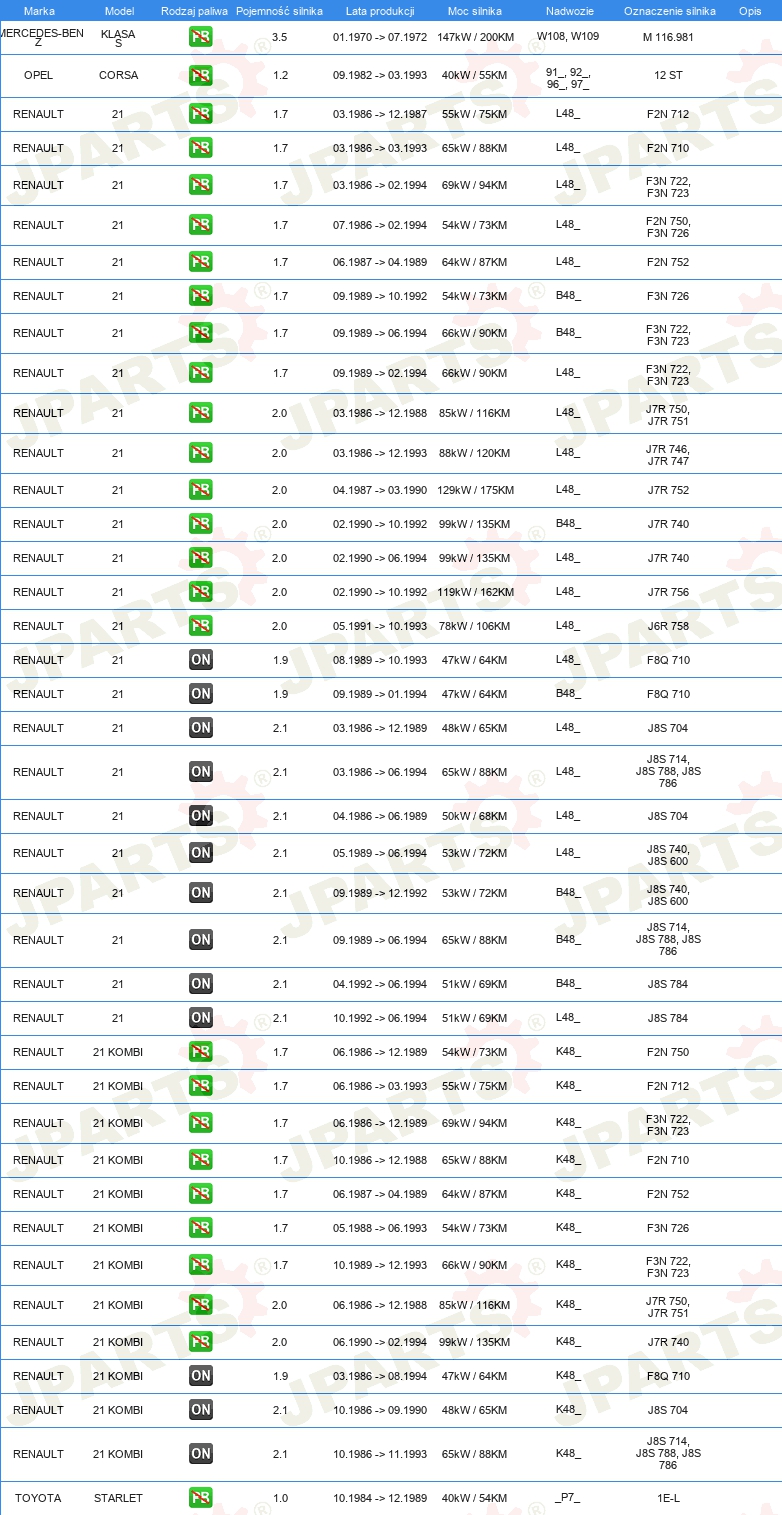This screenshot has width=782, height=1515.
Task: Click the 40kW / 55KM power cell
Action: (475, 75)
